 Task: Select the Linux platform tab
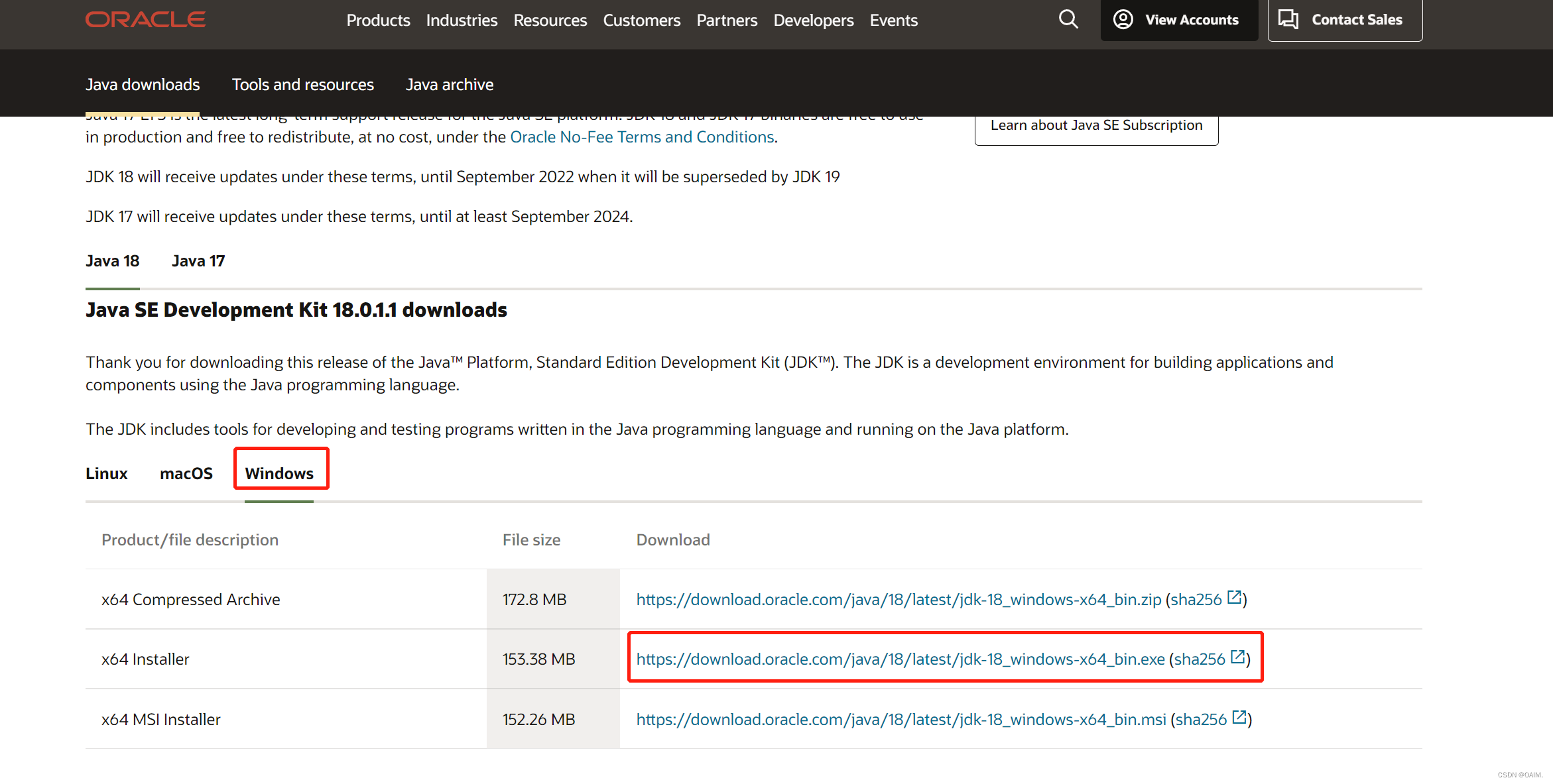click(106, 474)
